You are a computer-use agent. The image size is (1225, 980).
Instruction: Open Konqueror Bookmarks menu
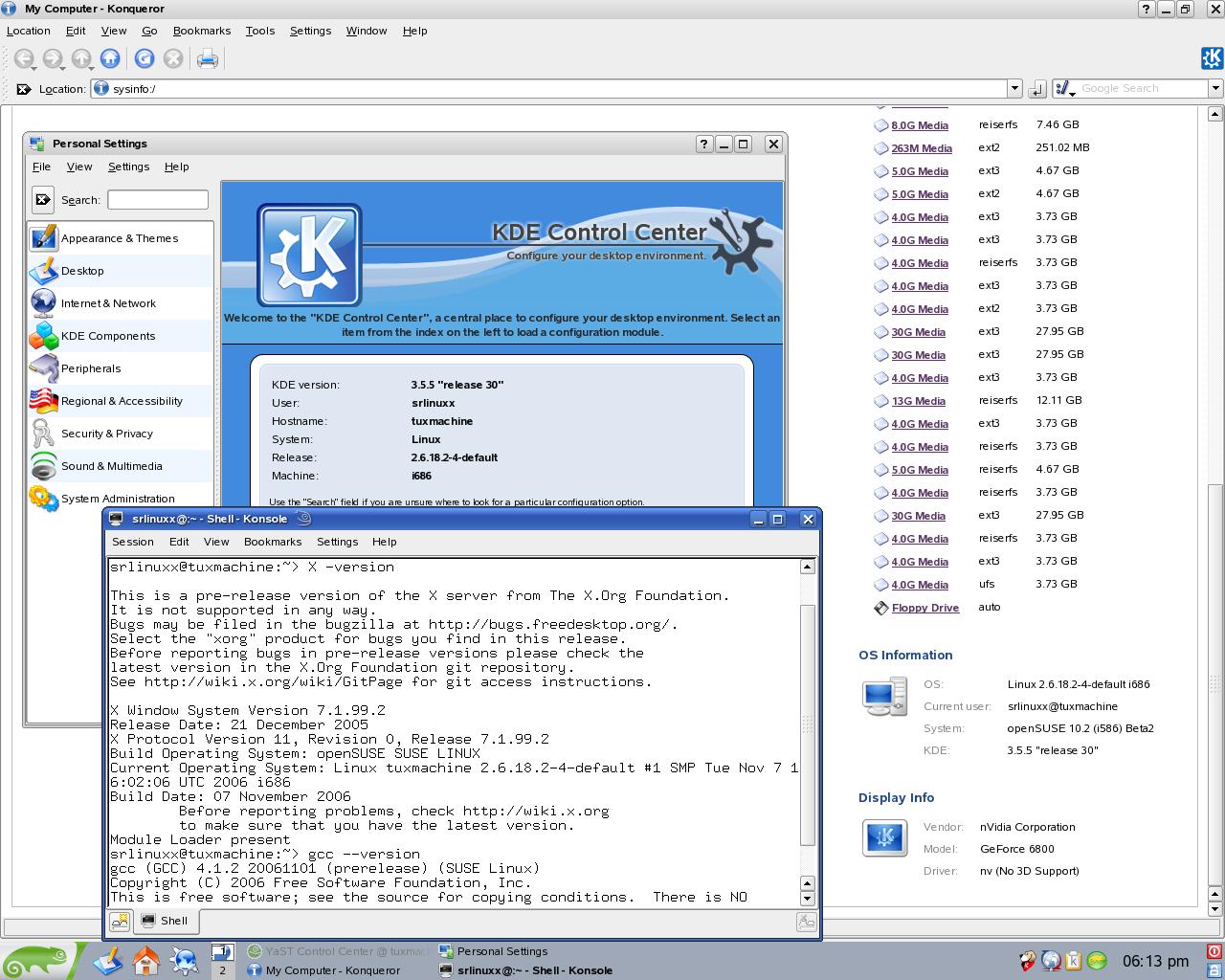coord(201,31)
